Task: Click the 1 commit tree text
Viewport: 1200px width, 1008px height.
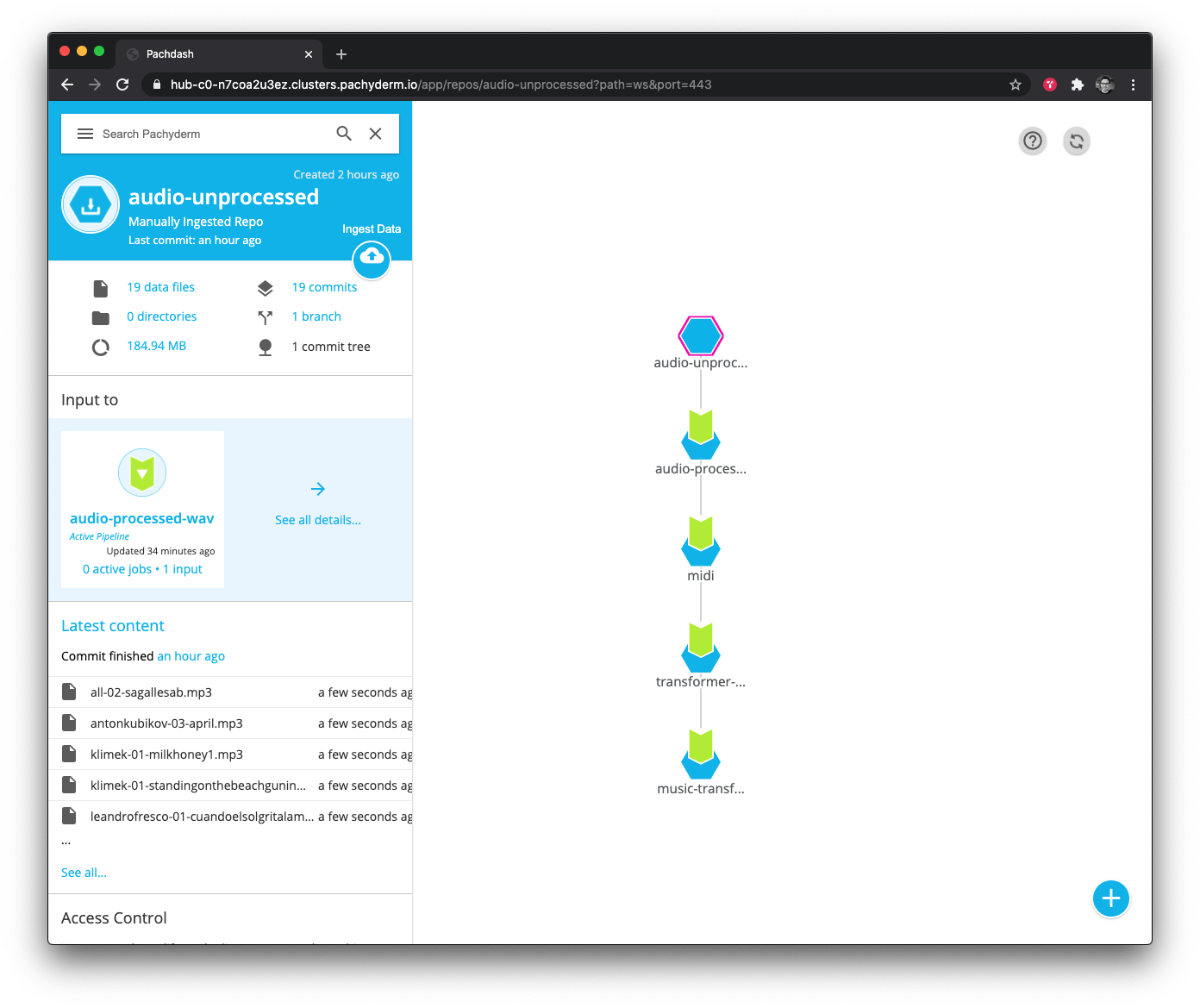Action: 331,347
